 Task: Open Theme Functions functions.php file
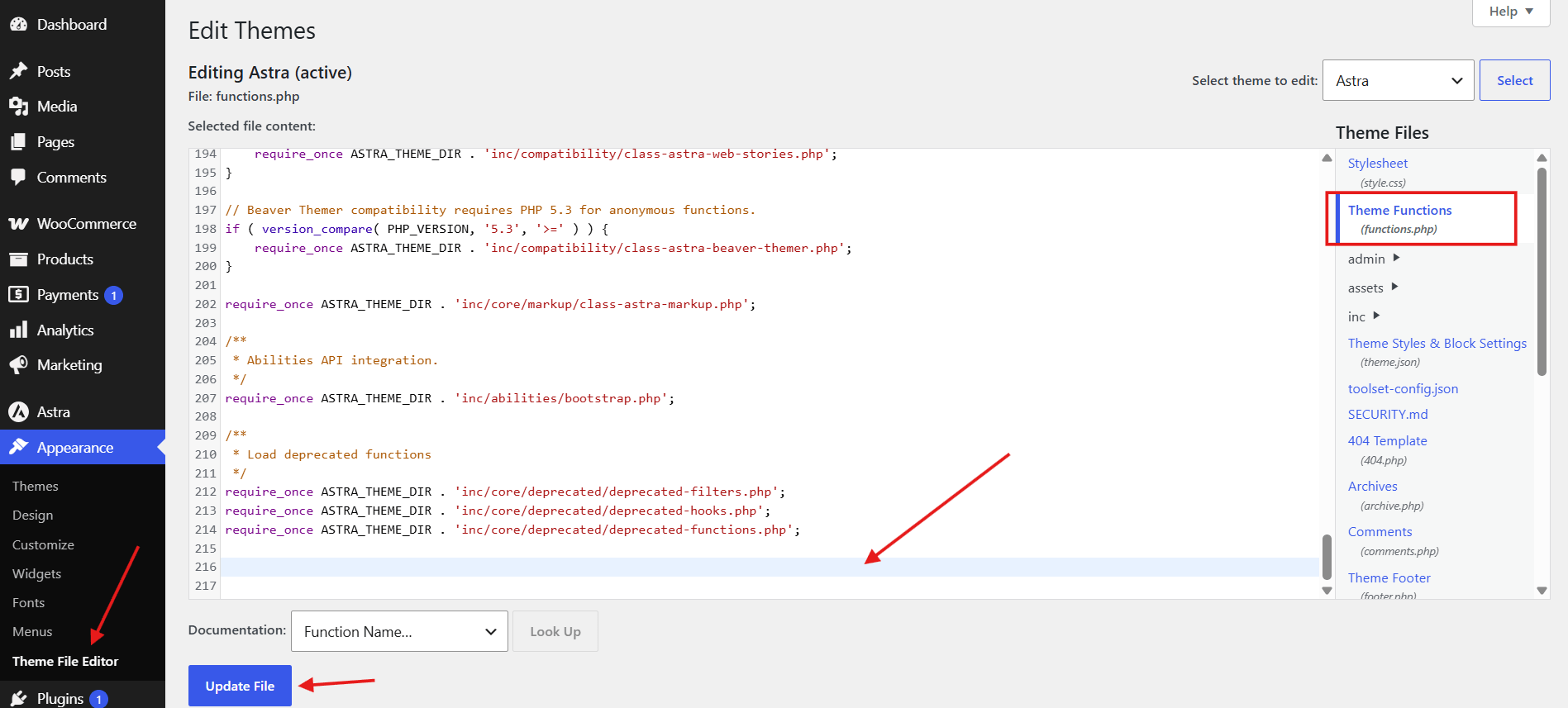click(x=1399, y=211)
